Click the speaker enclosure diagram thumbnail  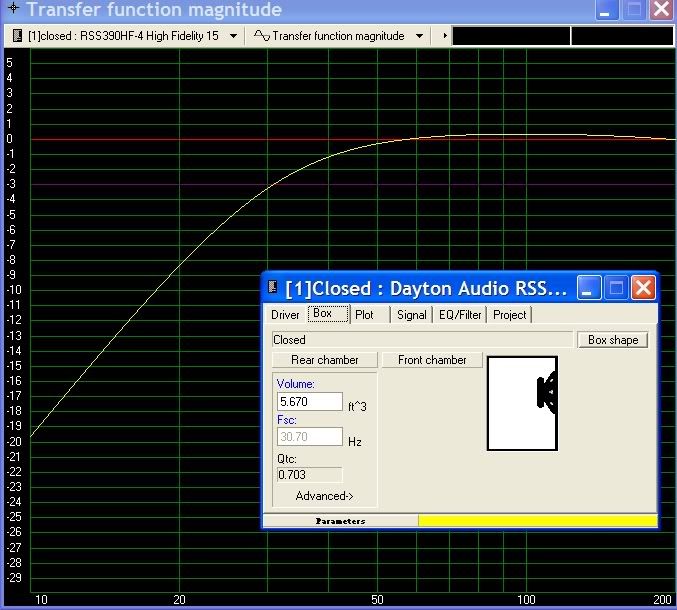(522, 403)
